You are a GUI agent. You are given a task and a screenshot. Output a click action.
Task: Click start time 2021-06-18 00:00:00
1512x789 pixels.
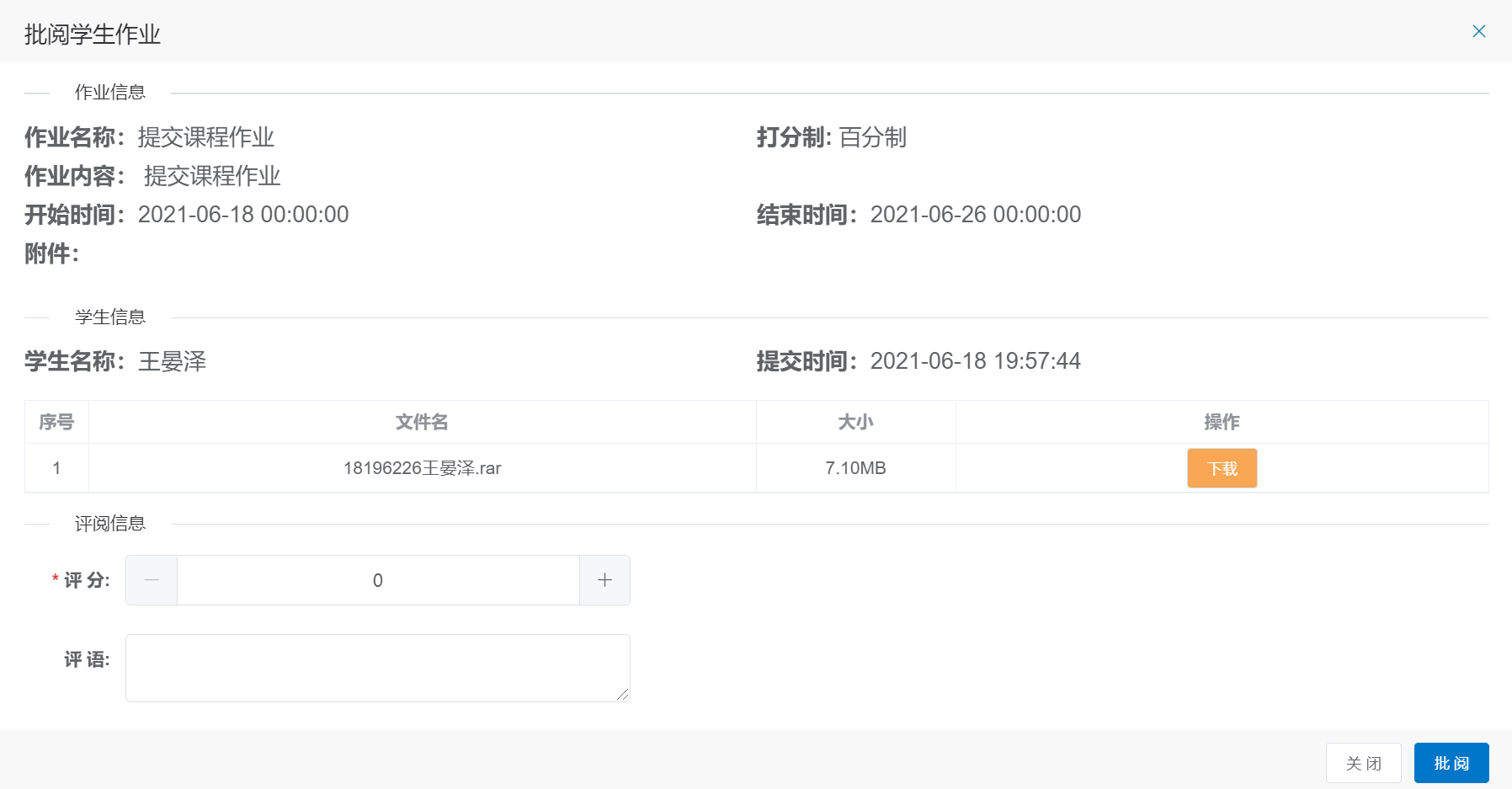tap(243, 215)
